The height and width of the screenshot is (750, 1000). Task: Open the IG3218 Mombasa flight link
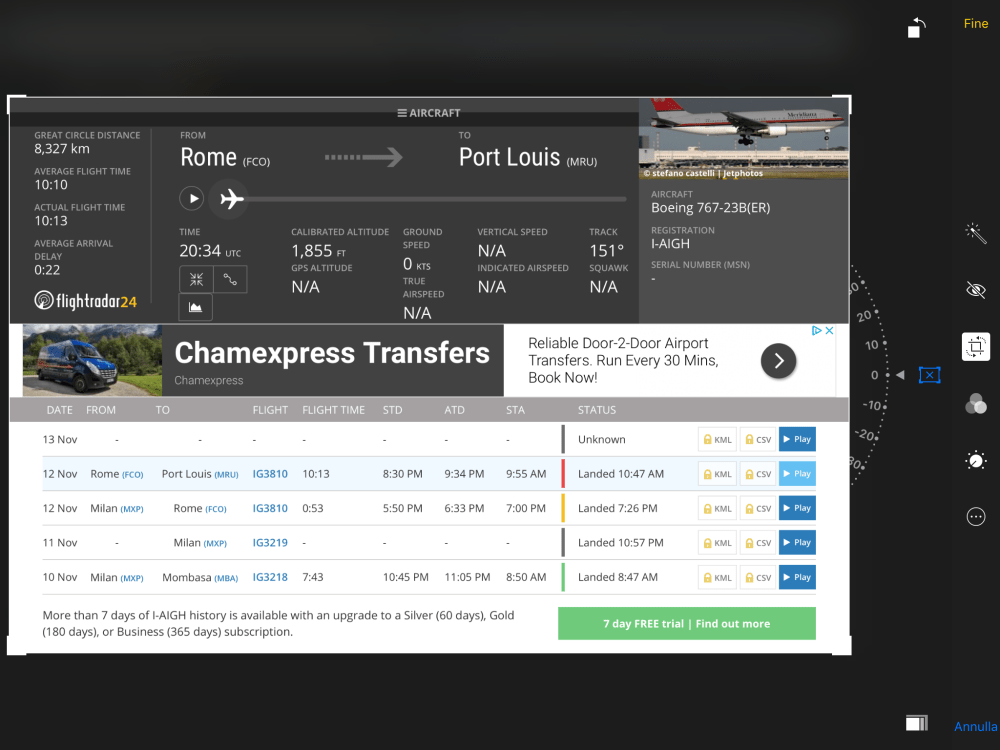click(x=270, y=577)
